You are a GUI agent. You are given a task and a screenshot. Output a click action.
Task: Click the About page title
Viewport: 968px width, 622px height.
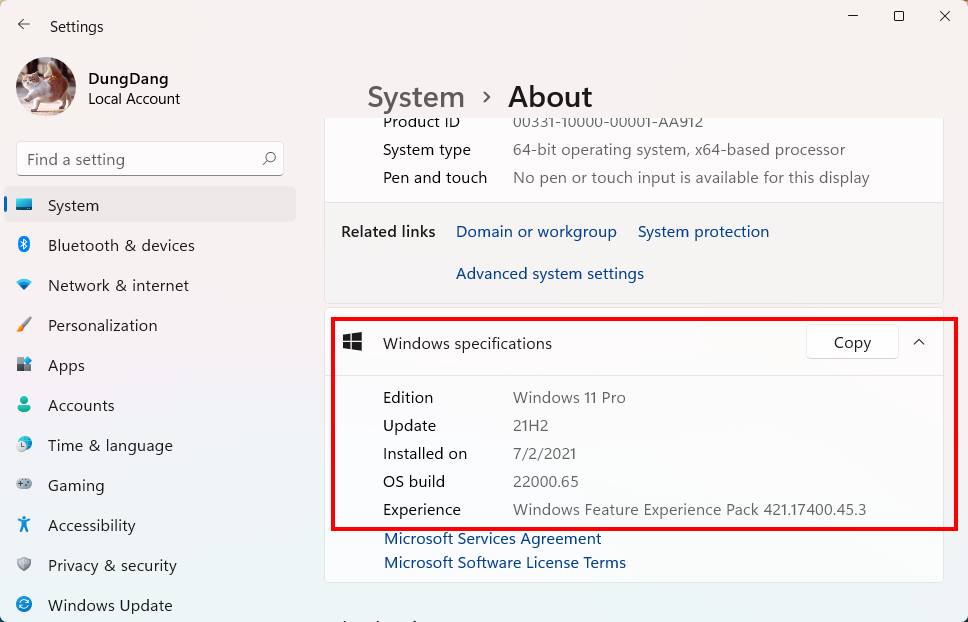(550, 97)
